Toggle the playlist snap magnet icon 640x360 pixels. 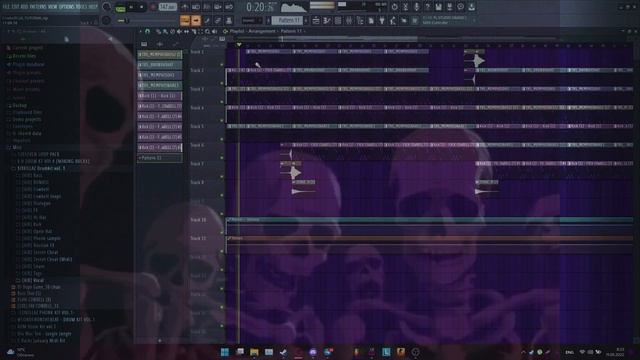tap(147, 31)
